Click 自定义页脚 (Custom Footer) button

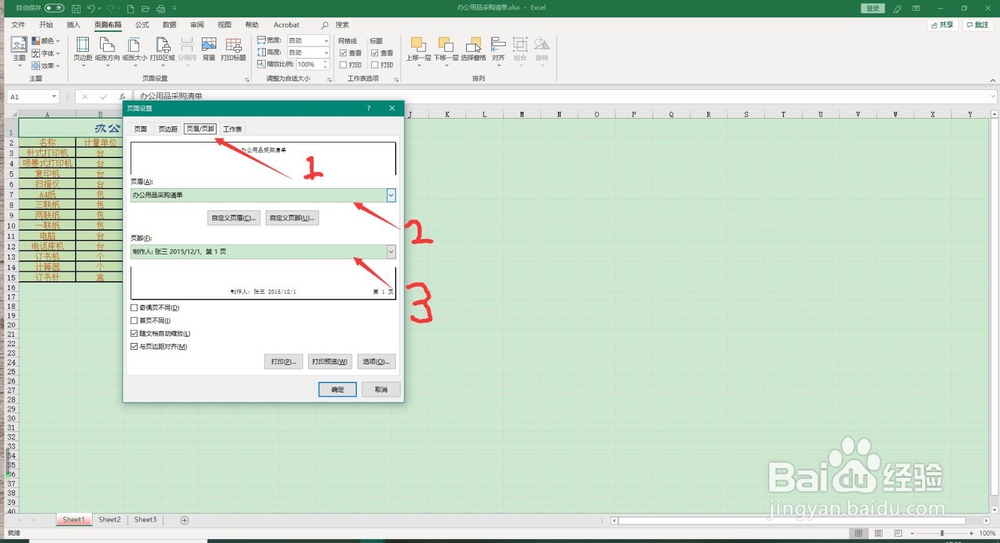tap(292, 218)
